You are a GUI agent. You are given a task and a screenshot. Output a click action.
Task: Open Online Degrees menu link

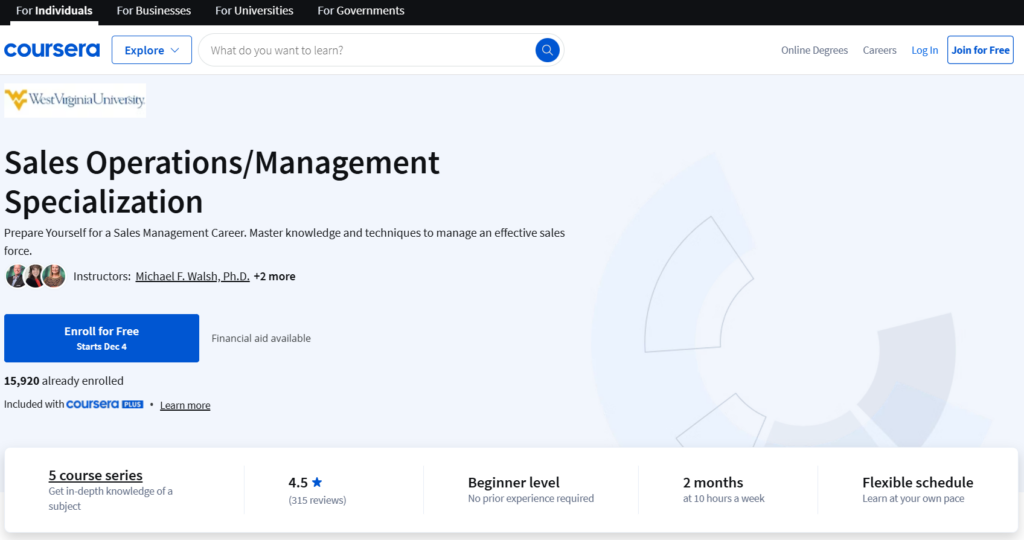[x=814, y=50]
